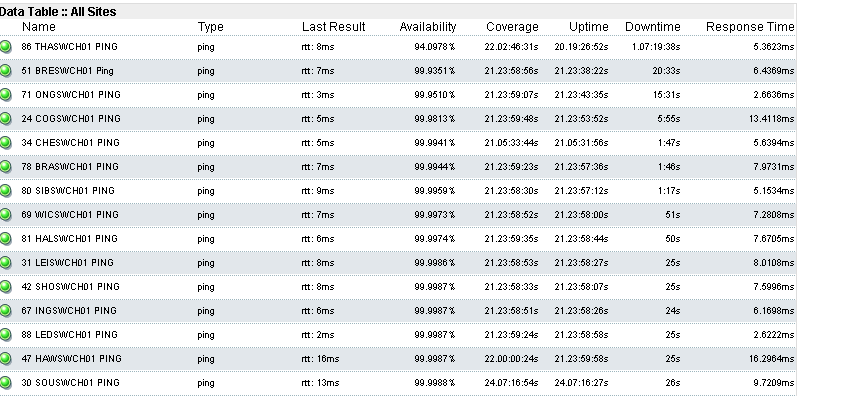Viewport: 859px width, 396px height.
Task: Open the 67 INGSWCH01 PING monitor
Action: point(69,311)
